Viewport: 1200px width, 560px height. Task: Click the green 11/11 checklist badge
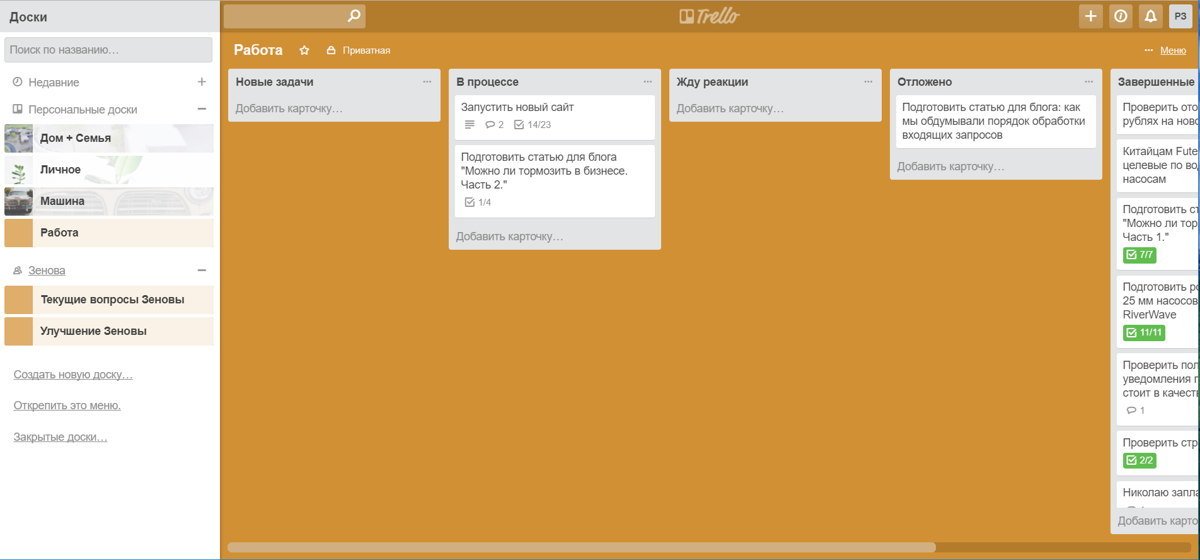coord(1143,332)
